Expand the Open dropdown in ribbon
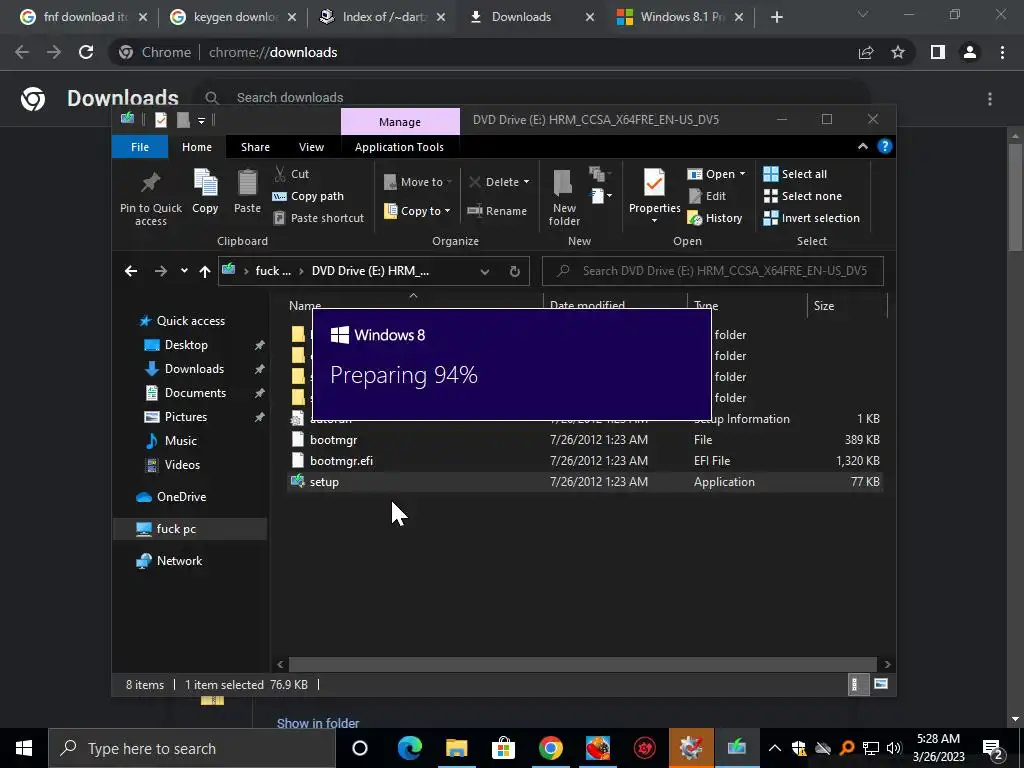This screenshot has height=768, width=1024. [x=743, y=174]
